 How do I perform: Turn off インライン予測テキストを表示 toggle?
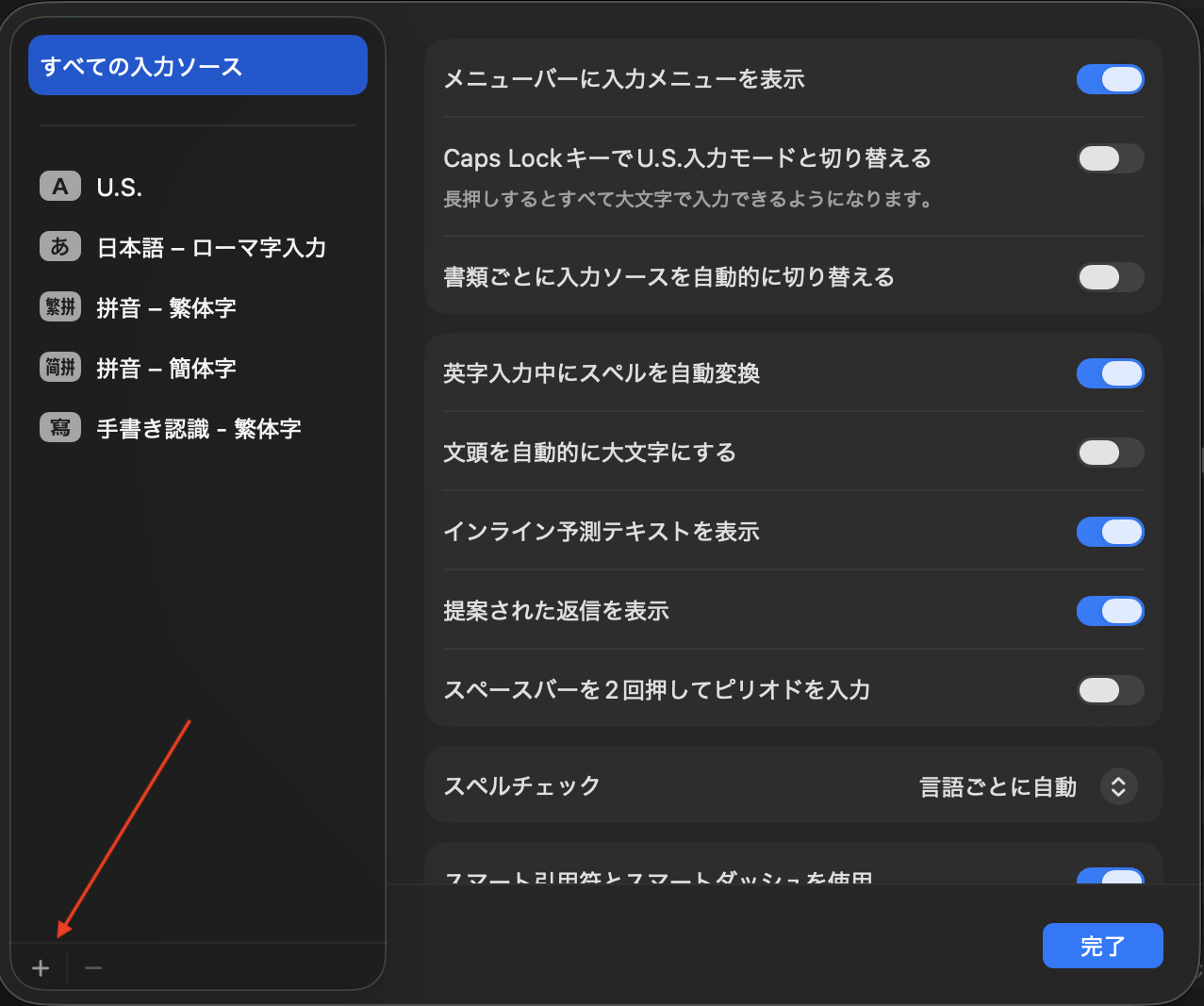[1110, 532]
